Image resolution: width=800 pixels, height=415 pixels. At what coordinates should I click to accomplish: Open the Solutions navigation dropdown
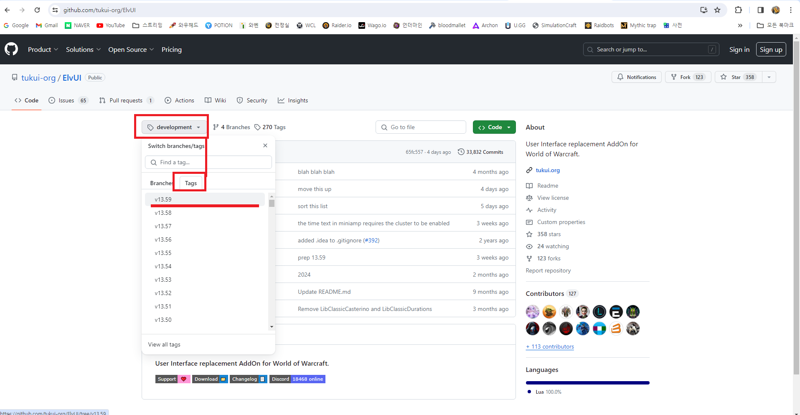click(x=83, y=49)
